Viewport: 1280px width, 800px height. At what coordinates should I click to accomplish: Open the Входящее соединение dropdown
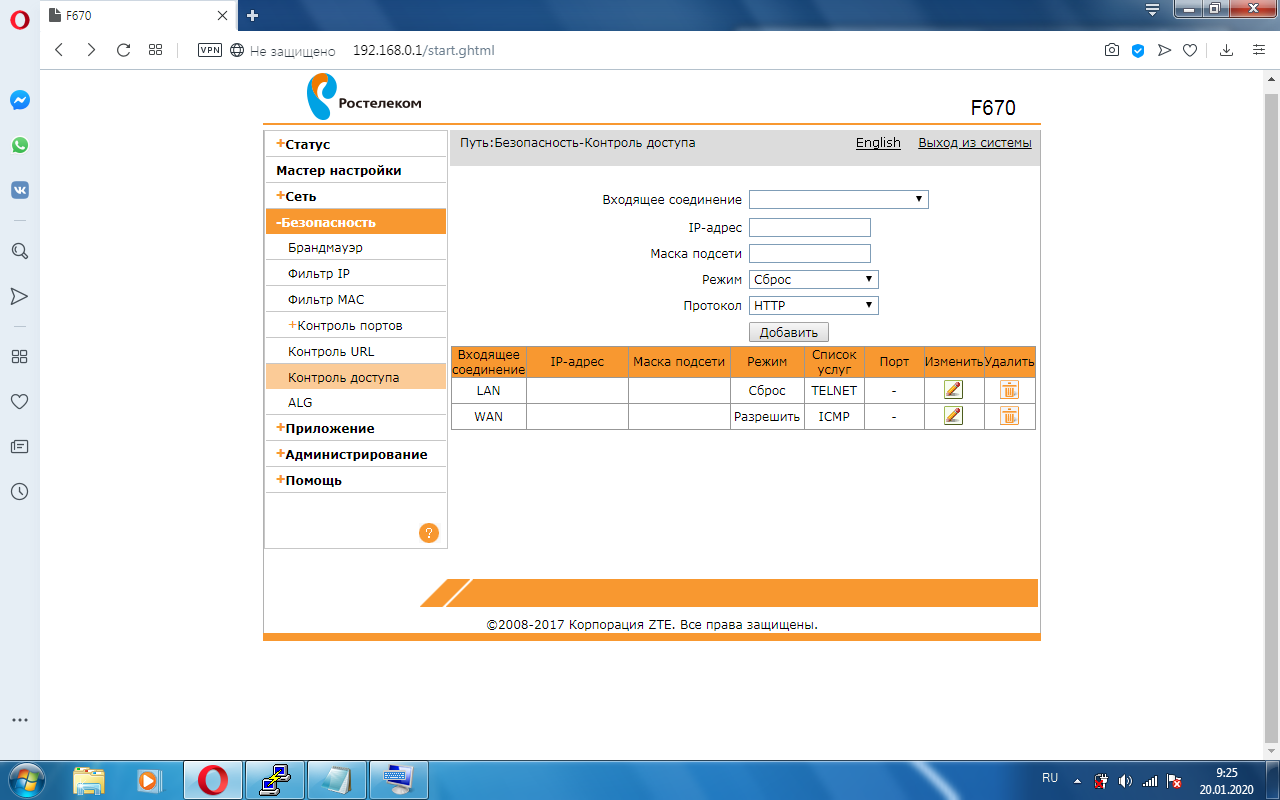pos(838,200)
